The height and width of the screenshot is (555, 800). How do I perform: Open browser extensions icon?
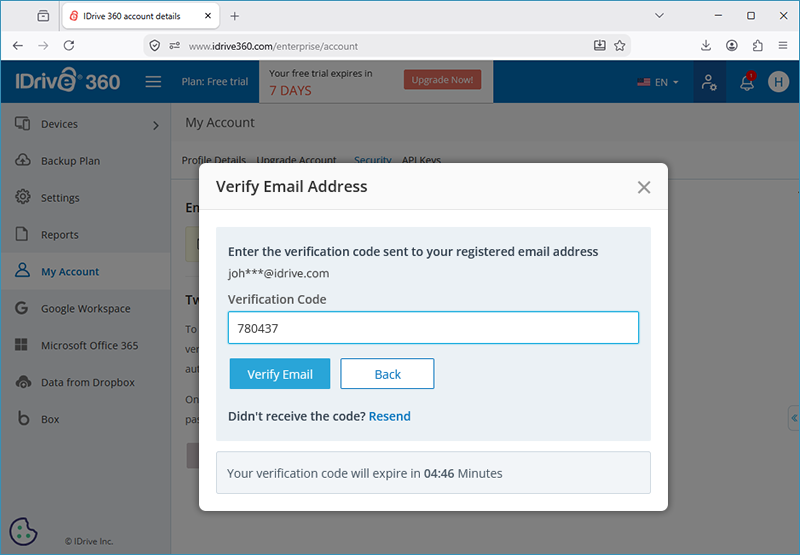pyautogui.click(x=758, y=45)
